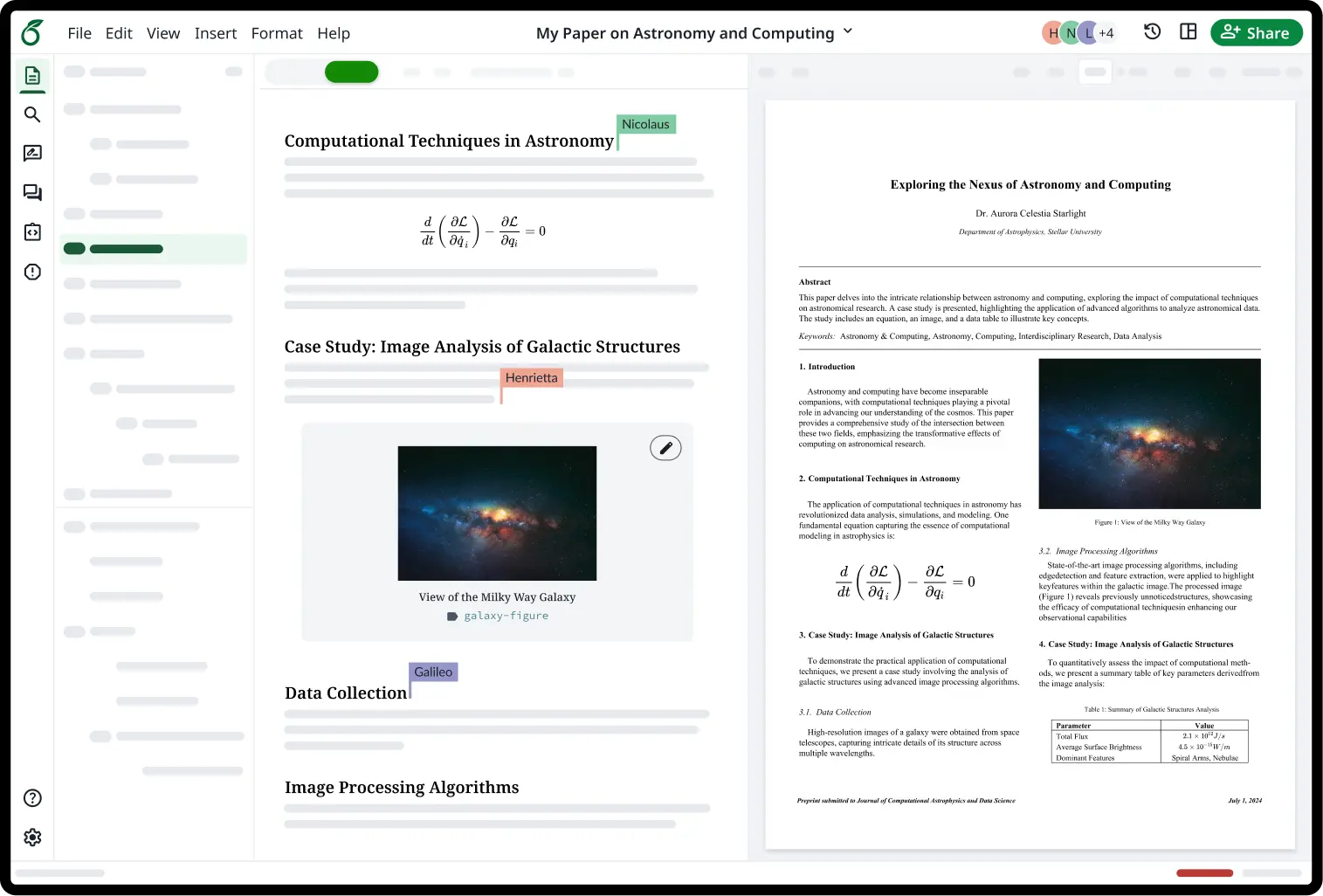Open the code snippets panel
This screenshot has width=1323, height=896.
tap(32, 231)
